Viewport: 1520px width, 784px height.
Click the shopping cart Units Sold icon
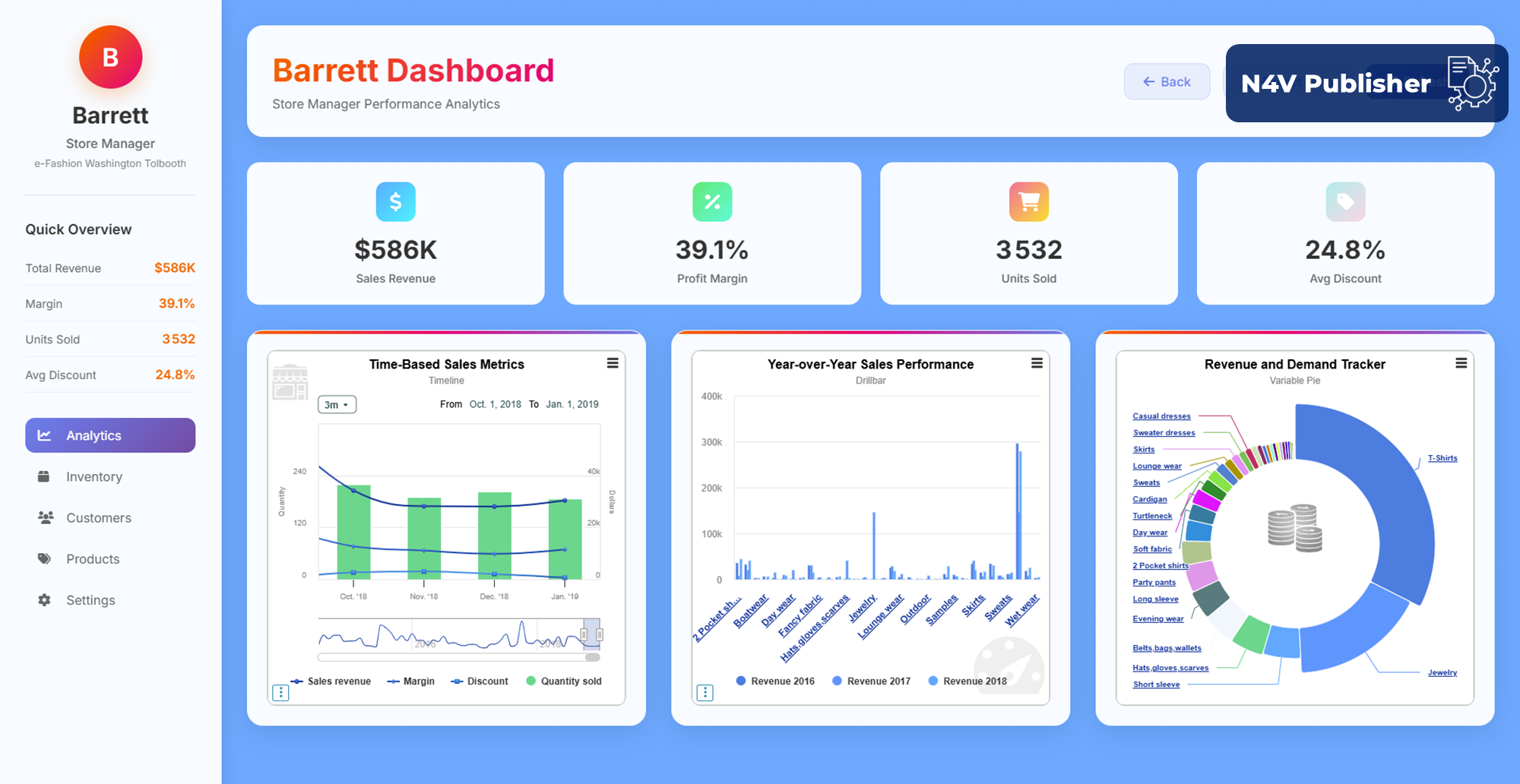pos(1028,202)
